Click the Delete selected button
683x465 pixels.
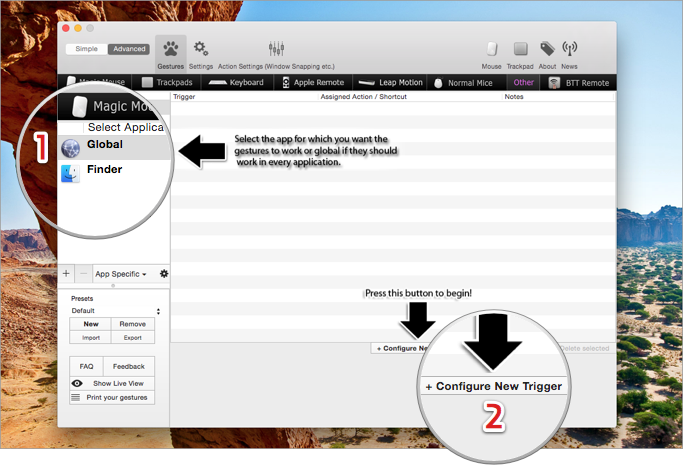click(585, 348)
